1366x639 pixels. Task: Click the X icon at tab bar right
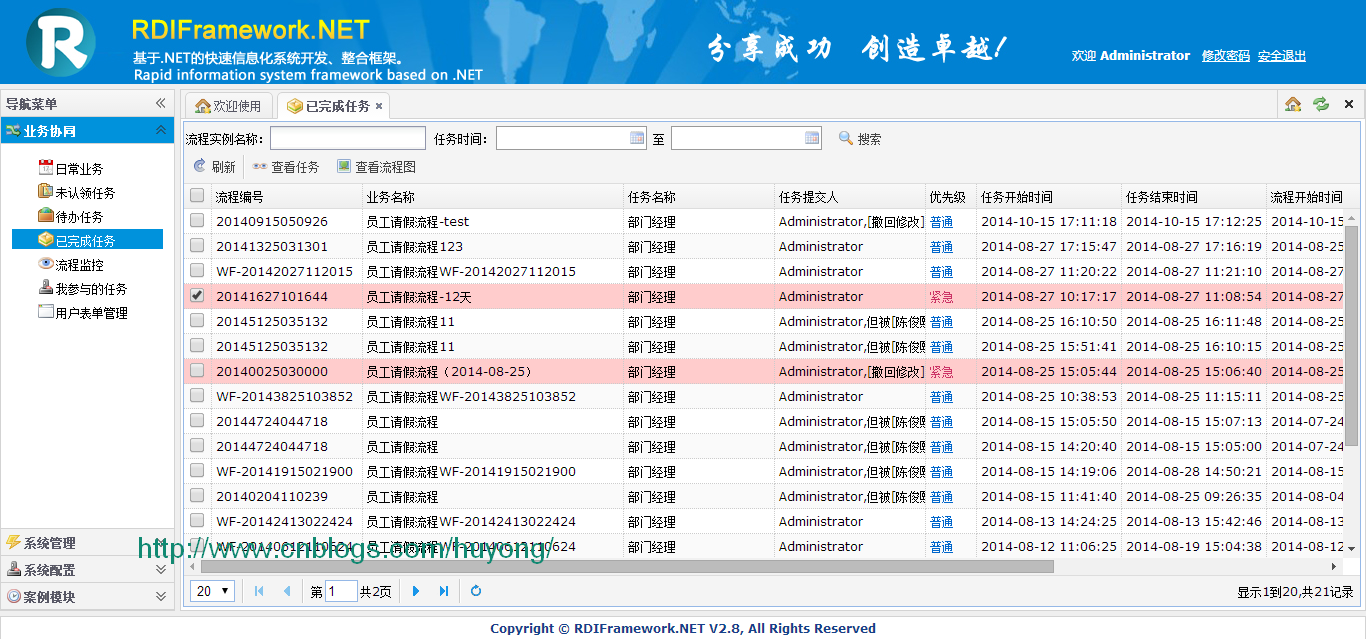pyautogui.click(x=1348, y=104)
